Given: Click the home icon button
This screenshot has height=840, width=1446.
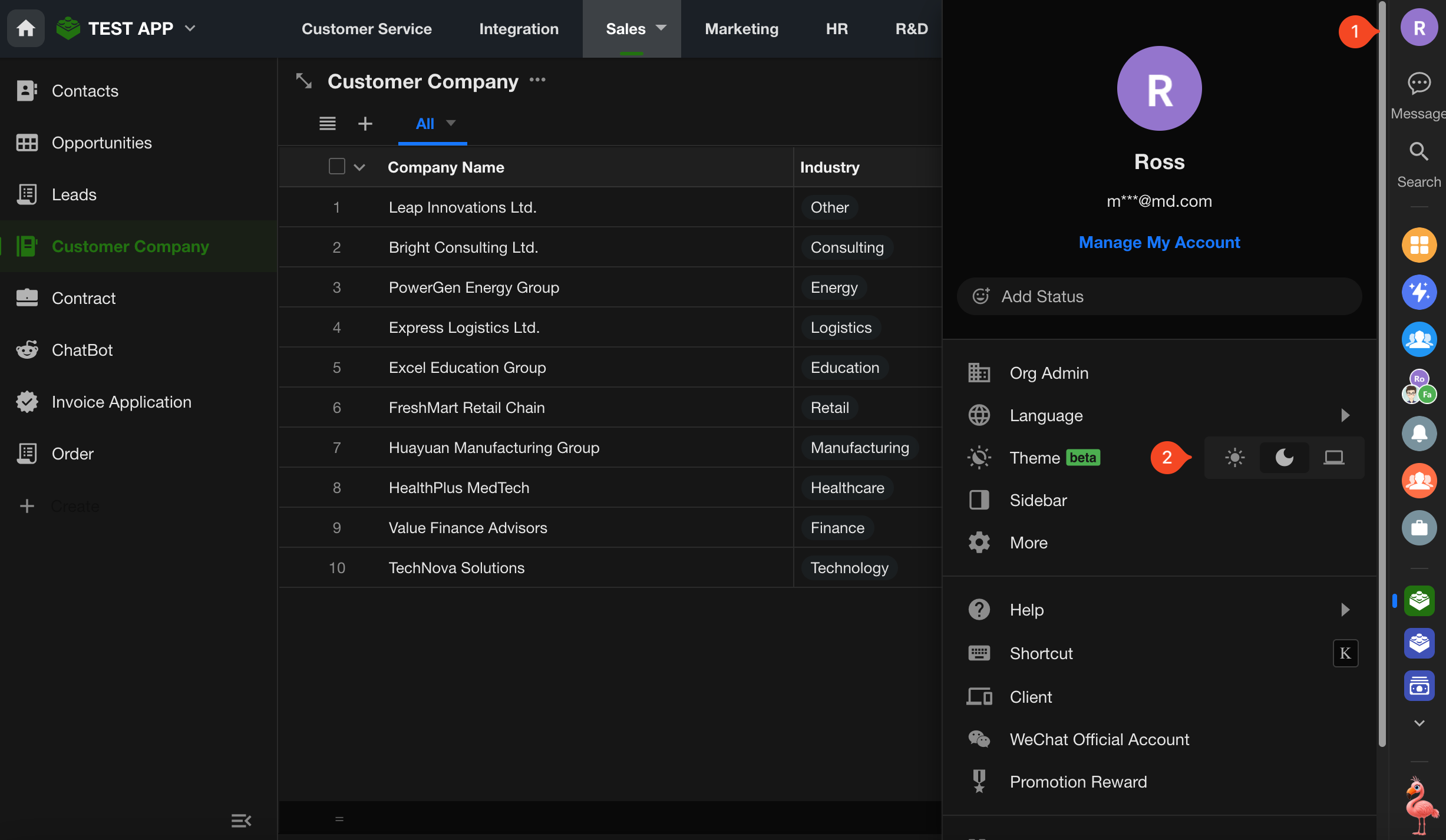Looking at the screenshot, I should coord(25,28).
